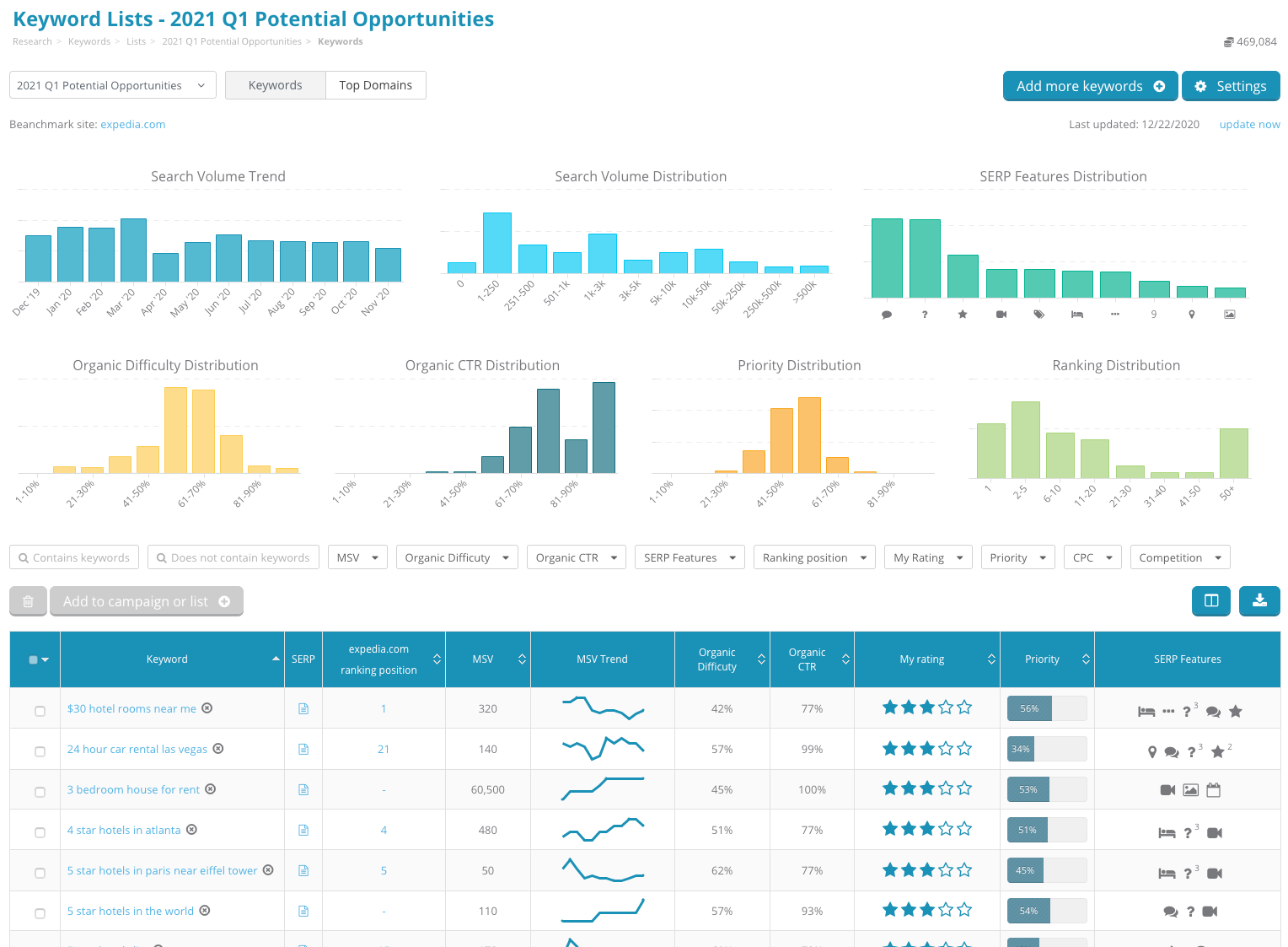Select the Keywords tab
Viewport: 1288px width, 947px height.
[275, 85]
